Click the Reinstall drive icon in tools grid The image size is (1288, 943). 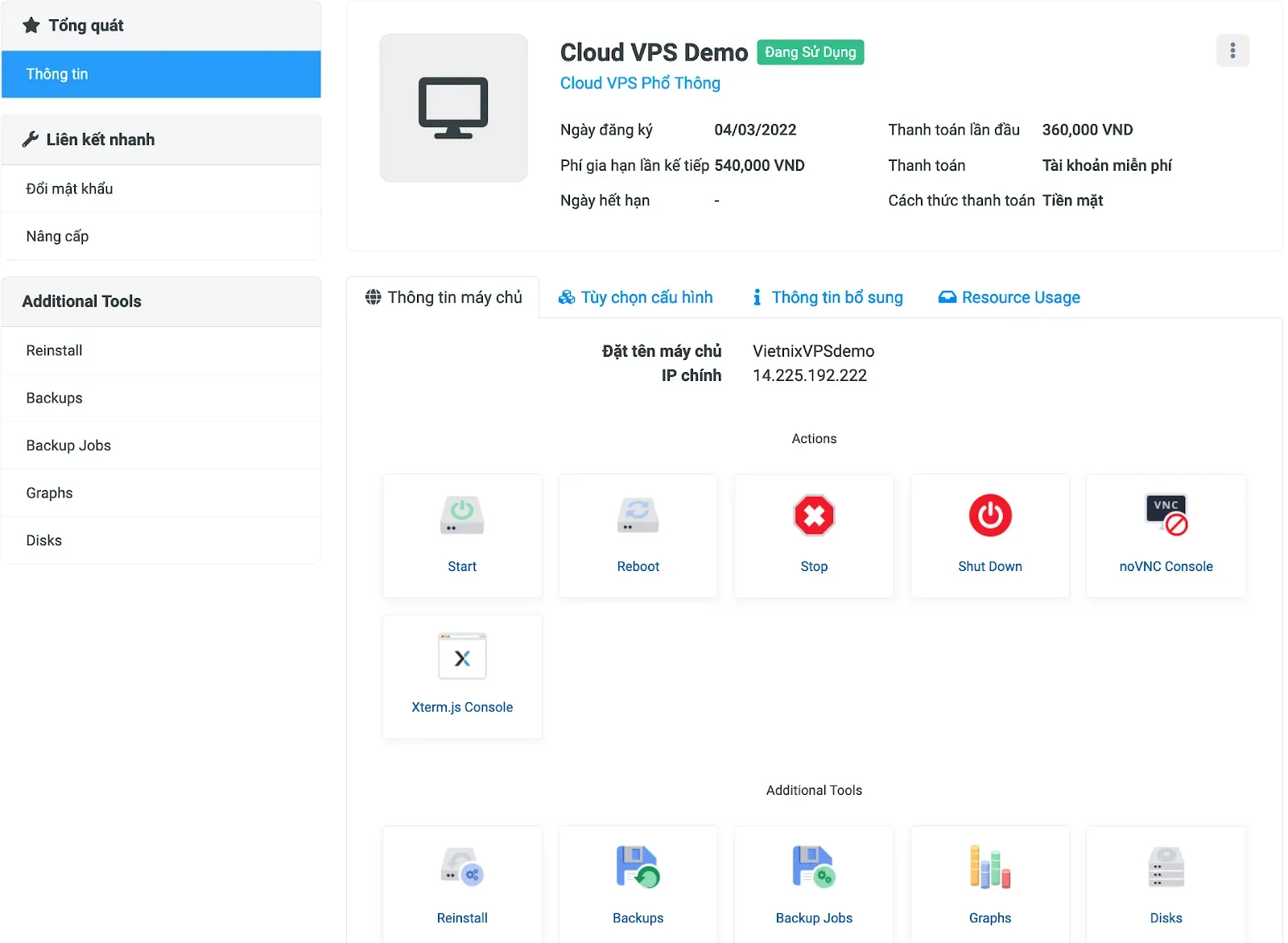[462, 867]
